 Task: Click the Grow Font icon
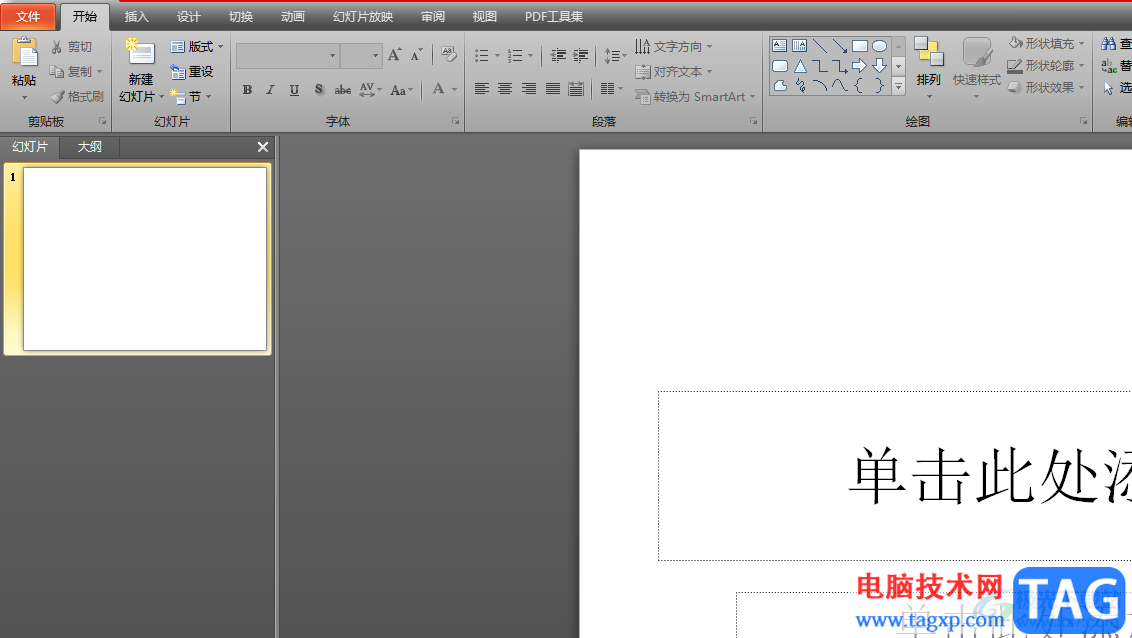394,55
